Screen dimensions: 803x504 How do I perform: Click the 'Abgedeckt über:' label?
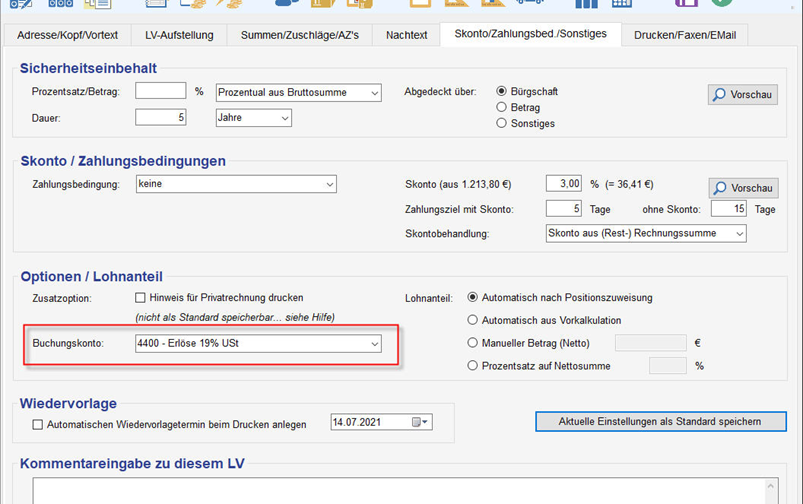point(440,92)
